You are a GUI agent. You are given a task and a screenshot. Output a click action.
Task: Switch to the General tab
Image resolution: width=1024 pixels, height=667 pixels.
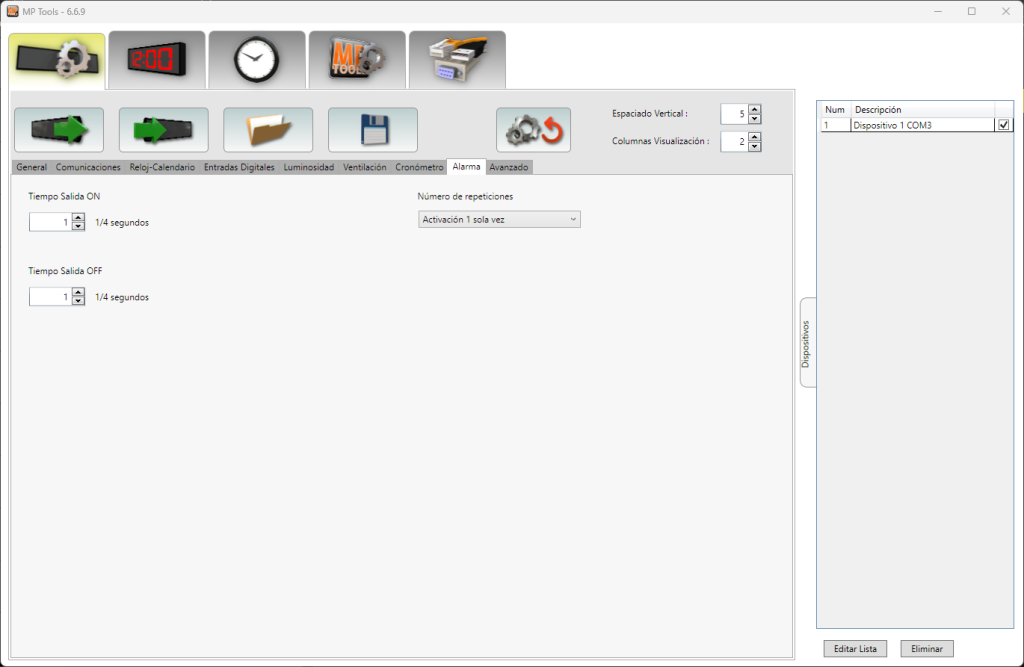tap(31, 167)
